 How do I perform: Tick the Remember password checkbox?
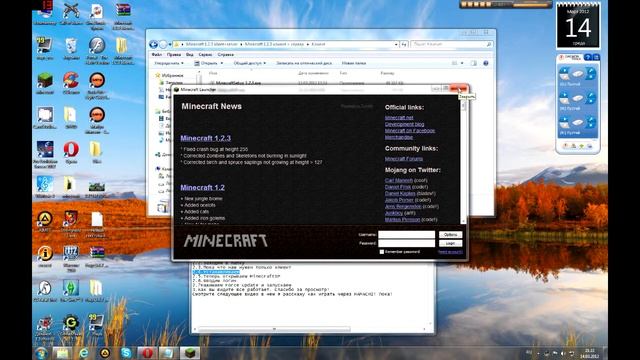pos(382,252)
